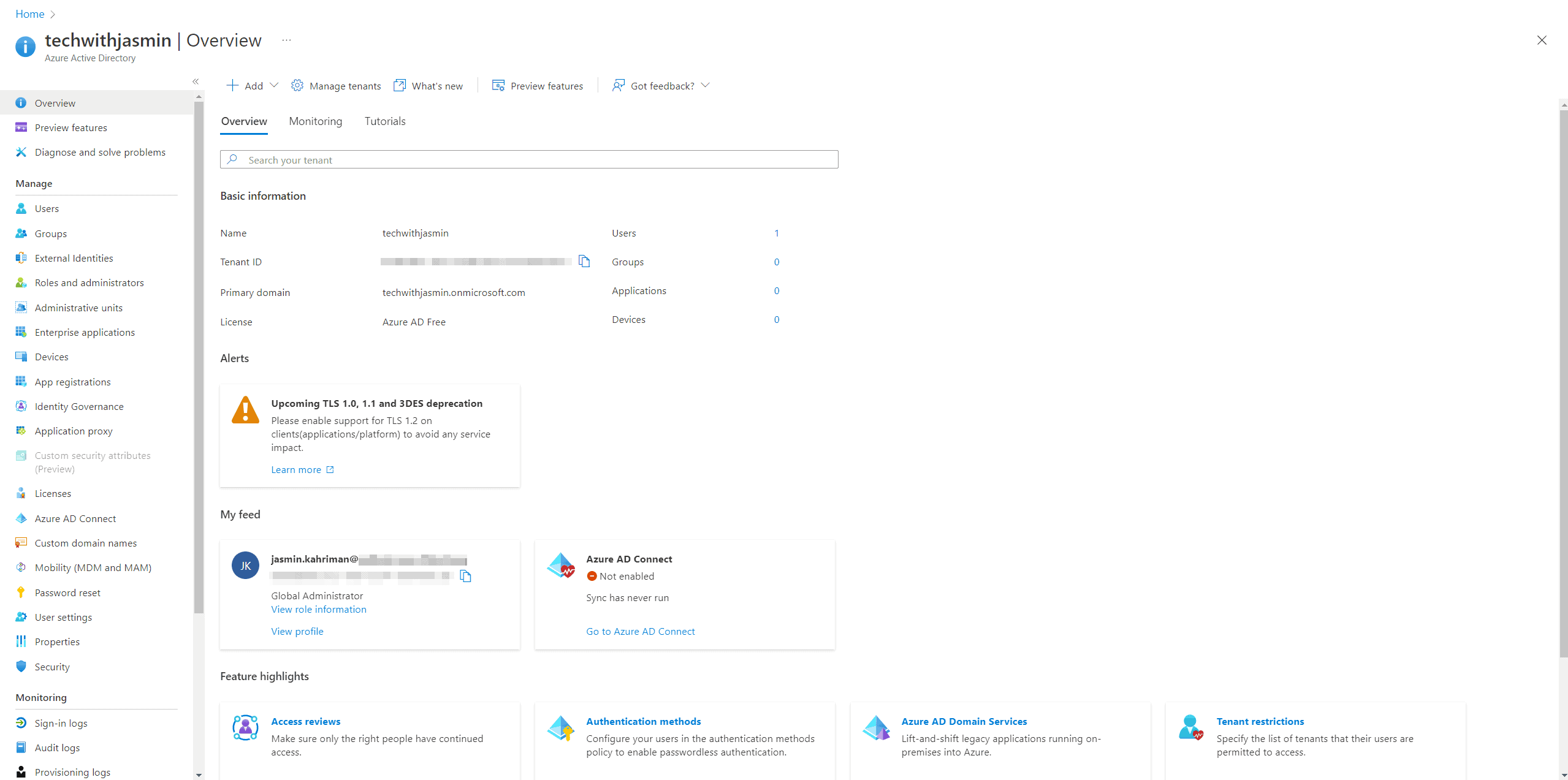1568x780 pixels.
Task: Open Preview features in sidebar
Action: point(70,127)
